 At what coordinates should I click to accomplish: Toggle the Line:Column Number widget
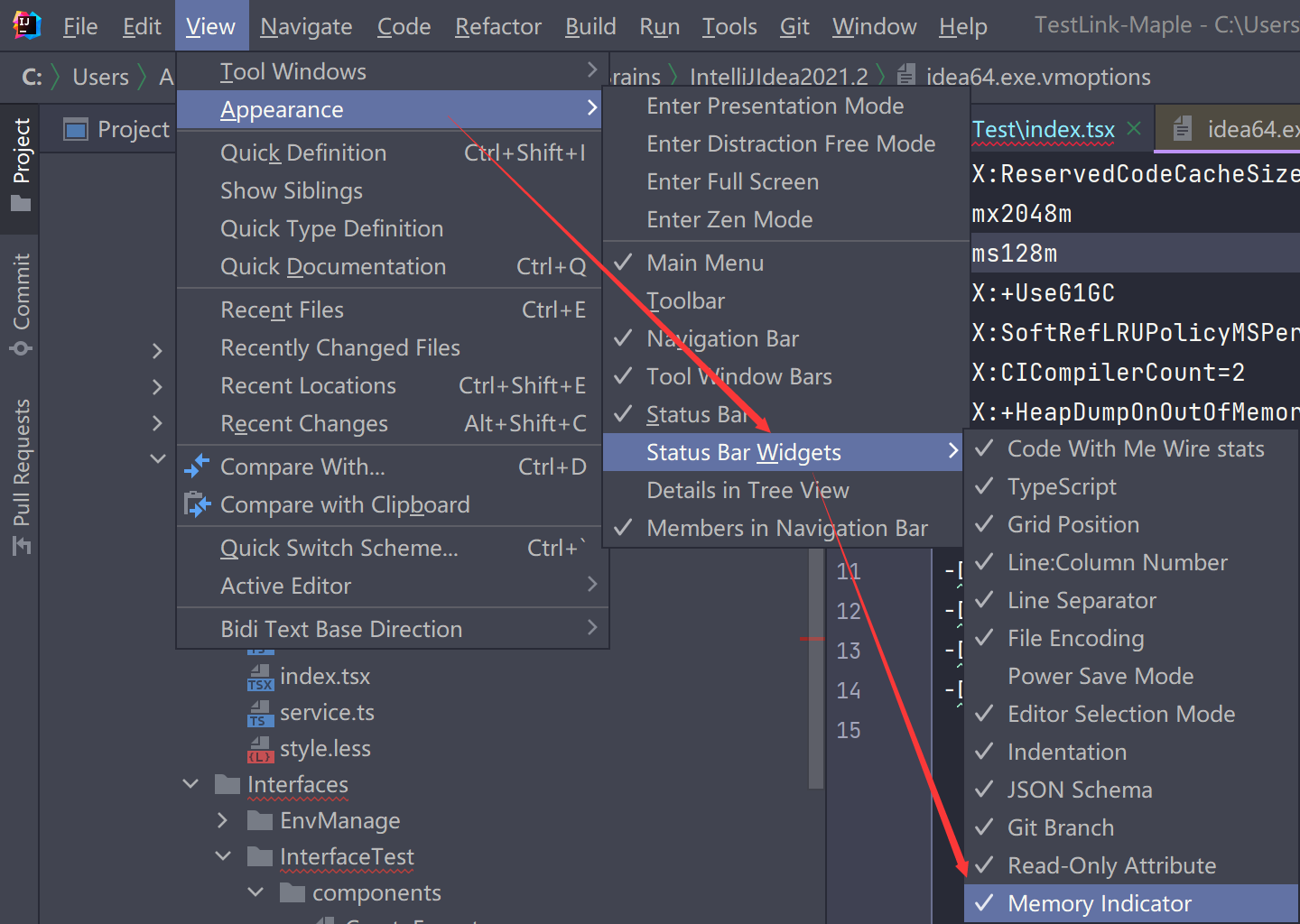(x=1131, y=562)
